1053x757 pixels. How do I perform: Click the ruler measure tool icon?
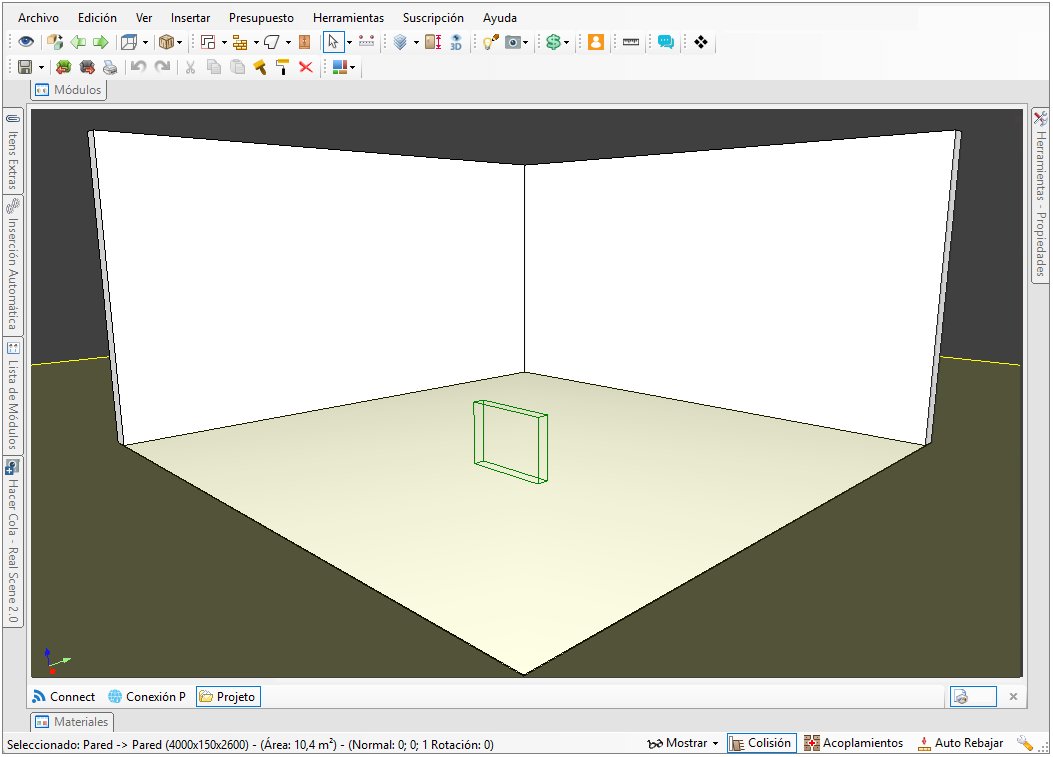tap(631, 42)
